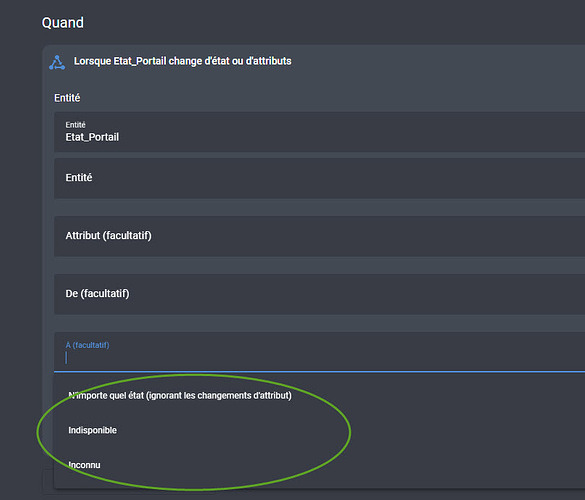Click the text in parentheses ignorant les changements d'attribut
This screenshot has width=585, height=500.
tap(219, 396)
